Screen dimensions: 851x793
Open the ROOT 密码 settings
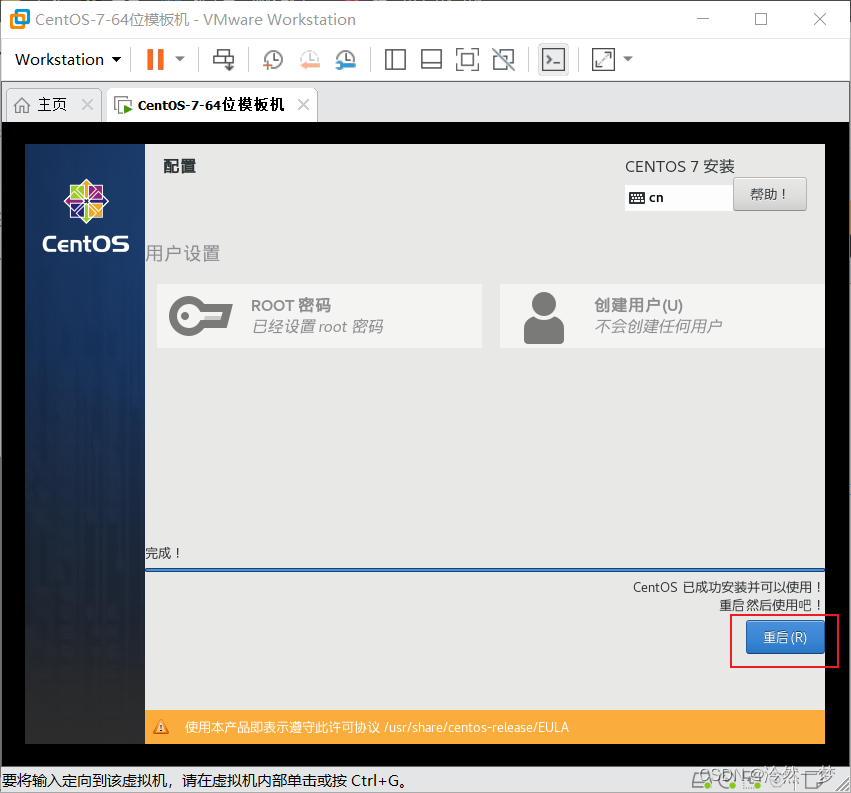319,316
